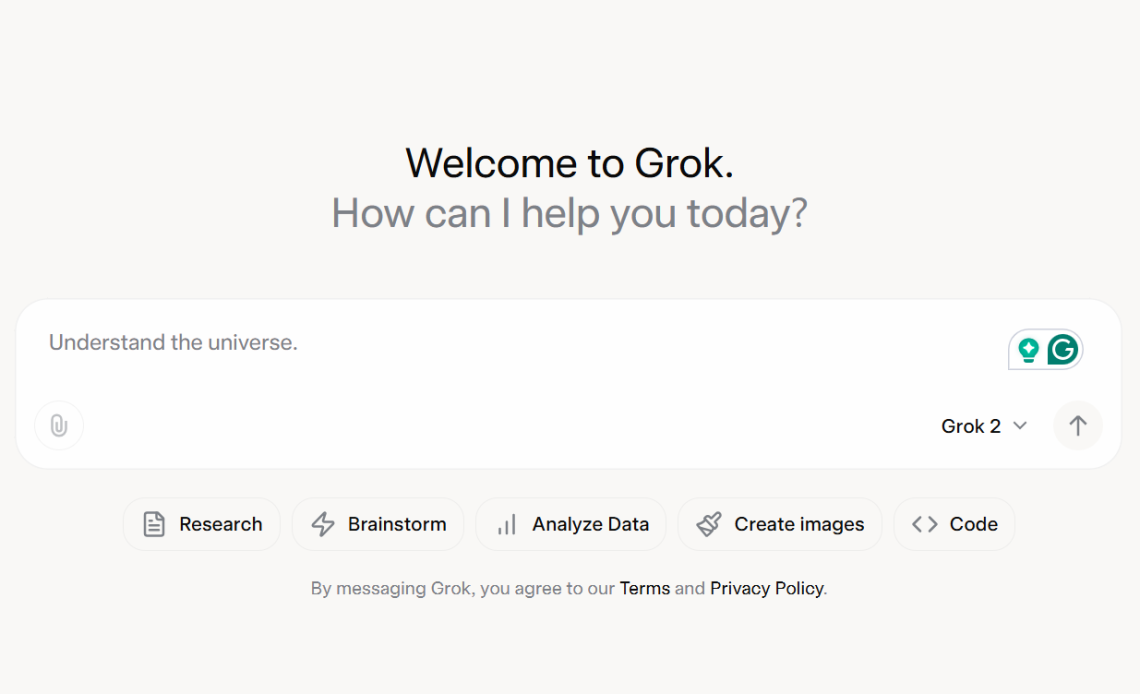This screenshot has width=1140, height=694.
Task: Click the paperclip attach file icon
Action: pos(59,426)
